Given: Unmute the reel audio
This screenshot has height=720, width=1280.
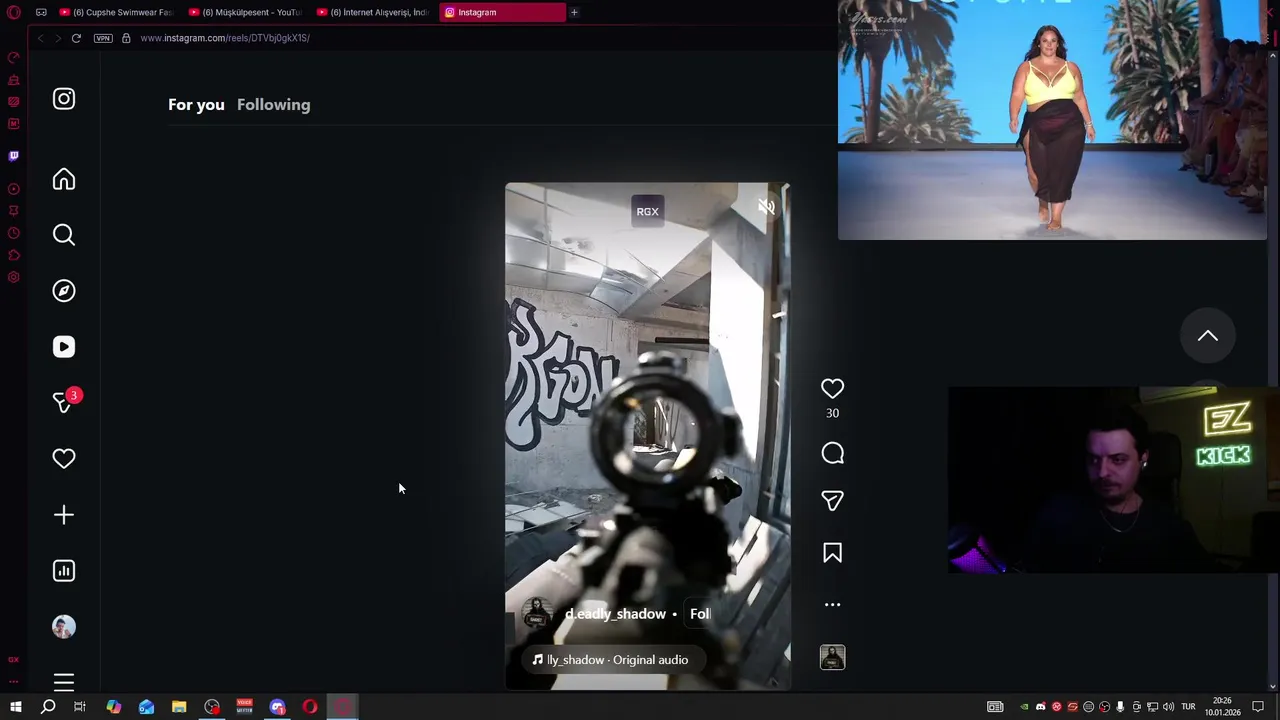Looking at the screenshot, I should pyautogui.click(x=766, y=207).
